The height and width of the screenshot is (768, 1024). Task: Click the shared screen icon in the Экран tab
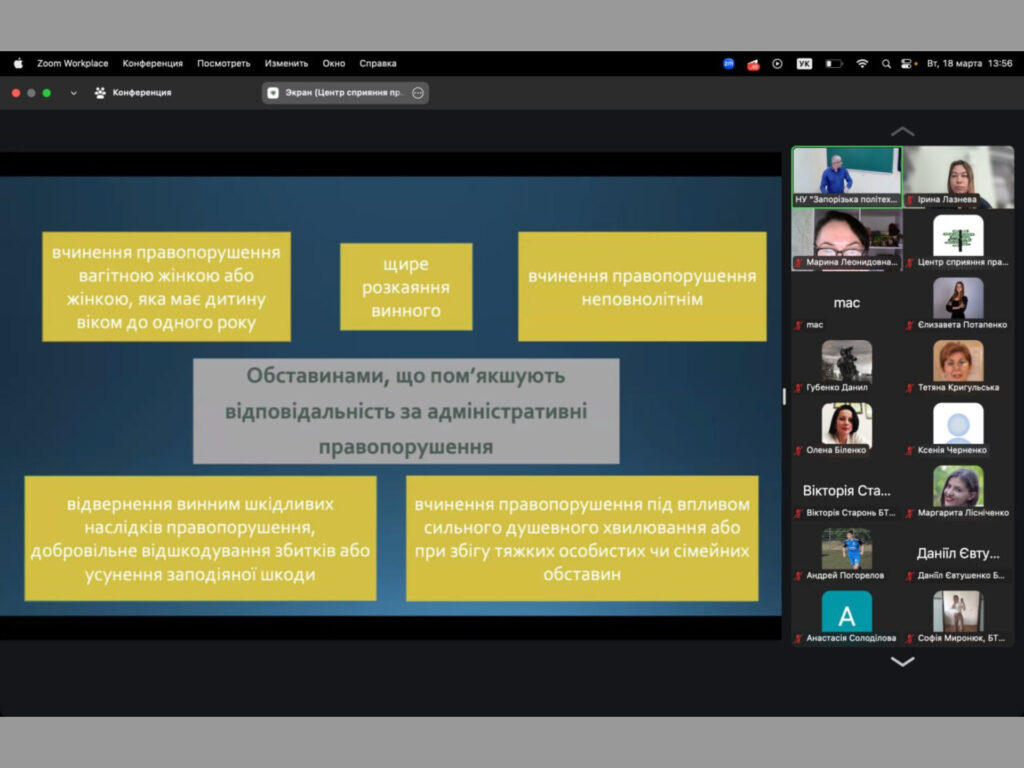[x=273, y=93]
